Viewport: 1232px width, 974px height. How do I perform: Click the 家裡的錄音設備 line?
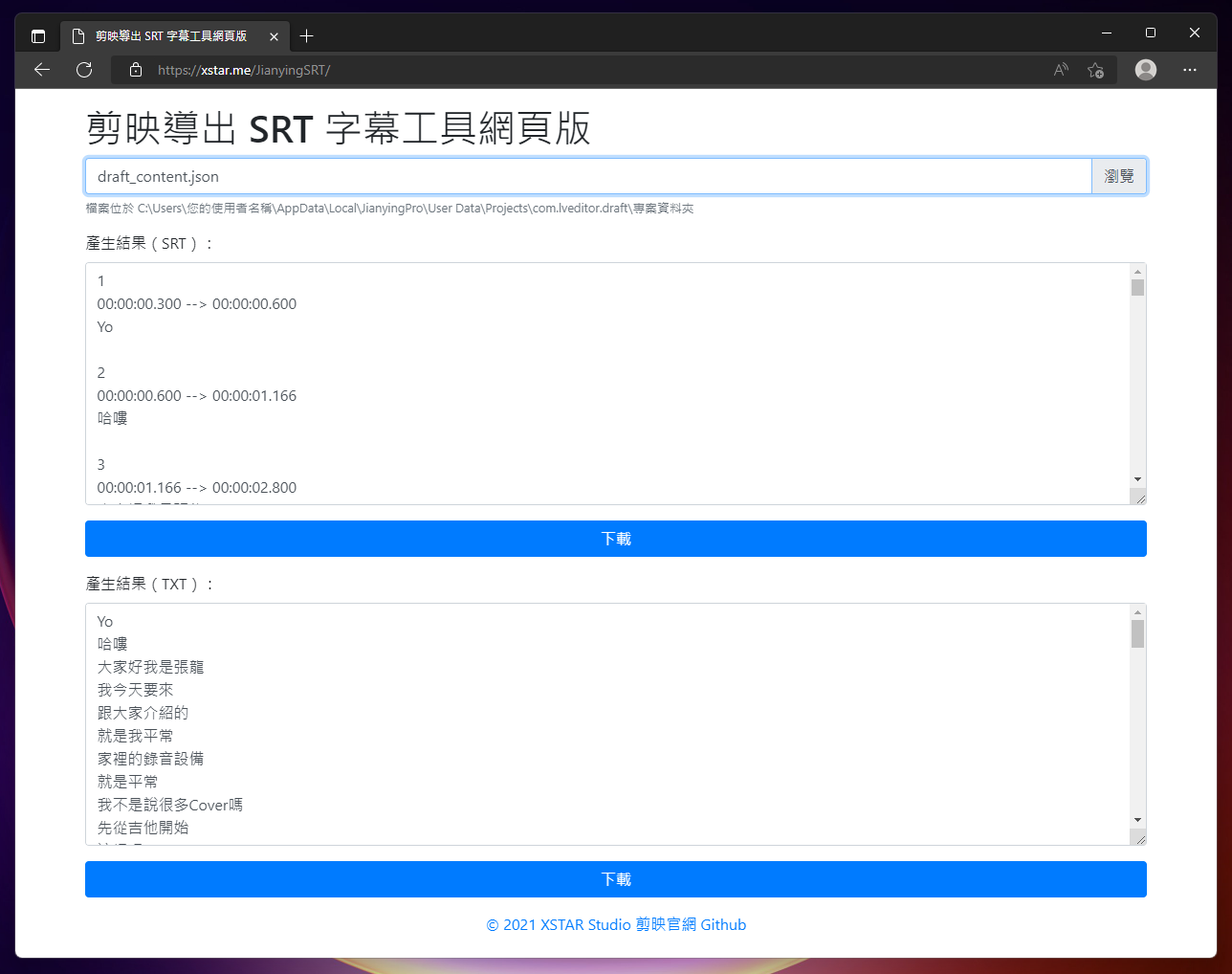150,759
